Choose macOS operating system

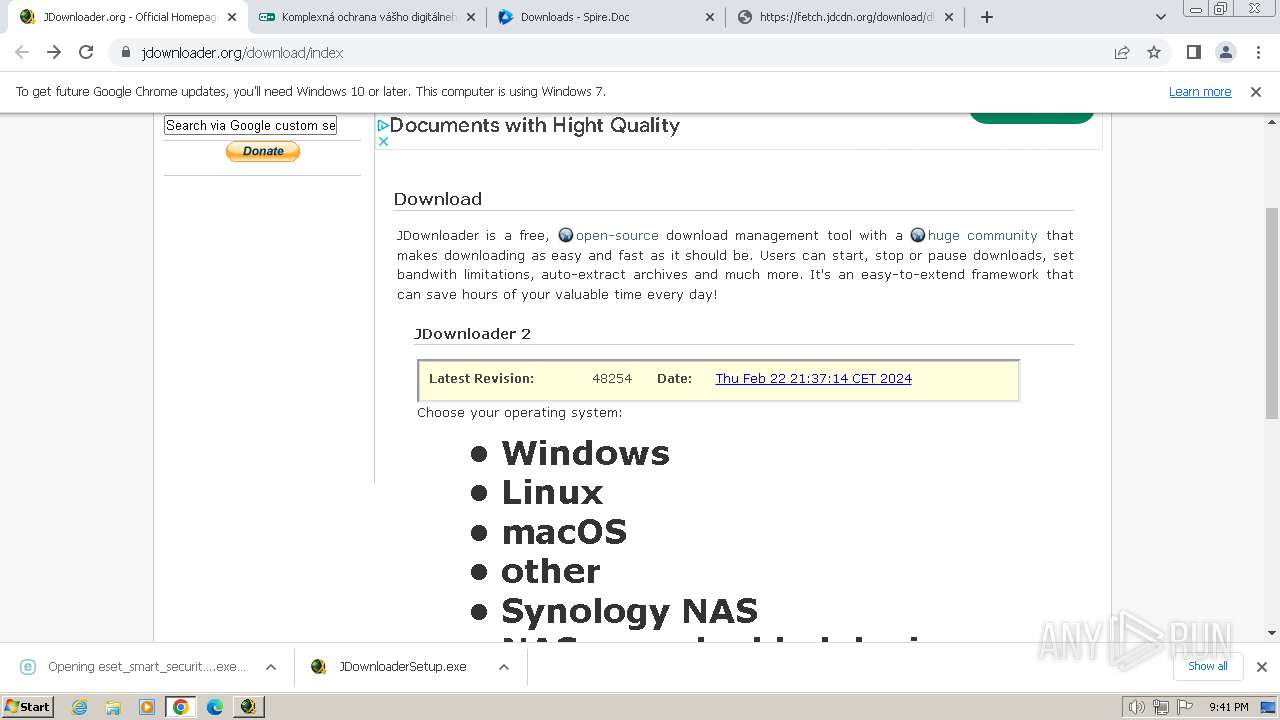pos(564,532)
